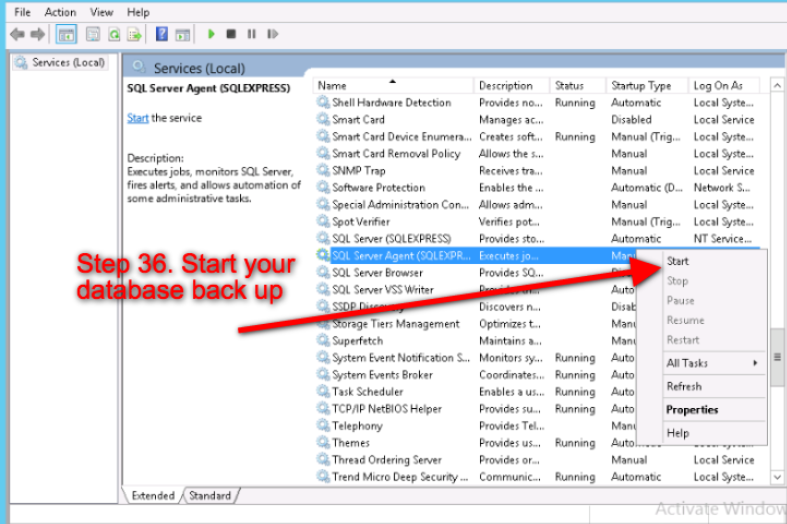Click the Stop Service square toolbar icon

click(231, 34)
